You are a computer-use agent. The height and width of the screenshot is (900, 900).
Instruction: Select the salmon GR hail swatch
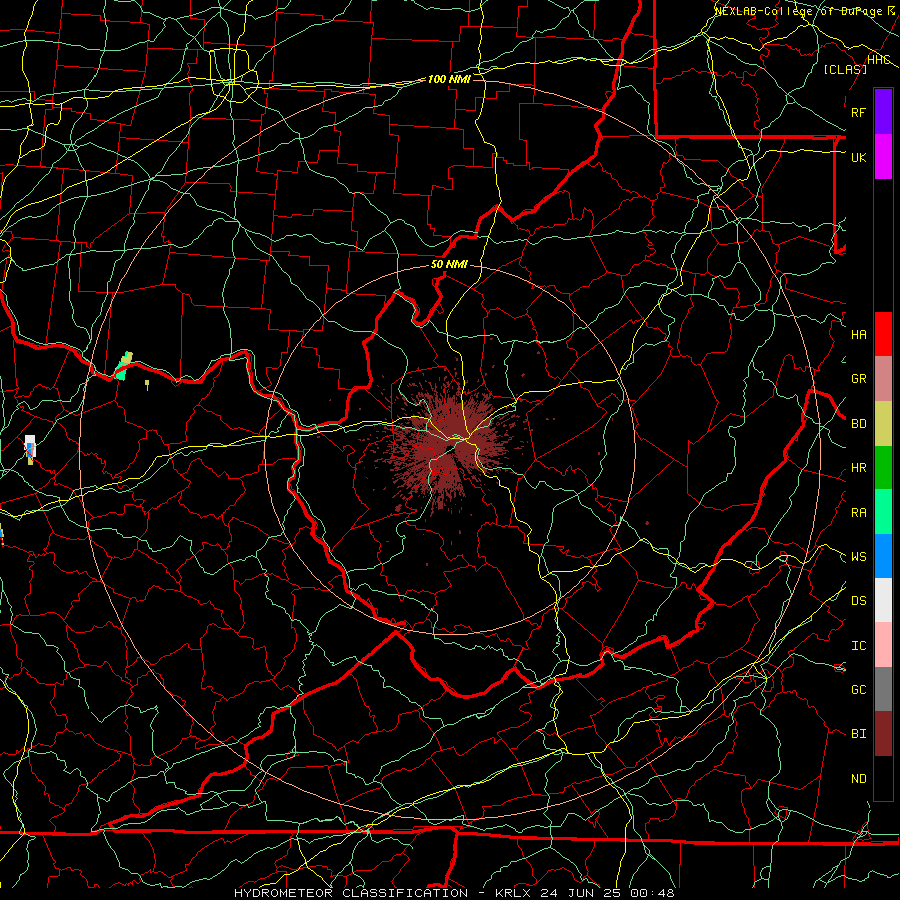tap(883, 379)
